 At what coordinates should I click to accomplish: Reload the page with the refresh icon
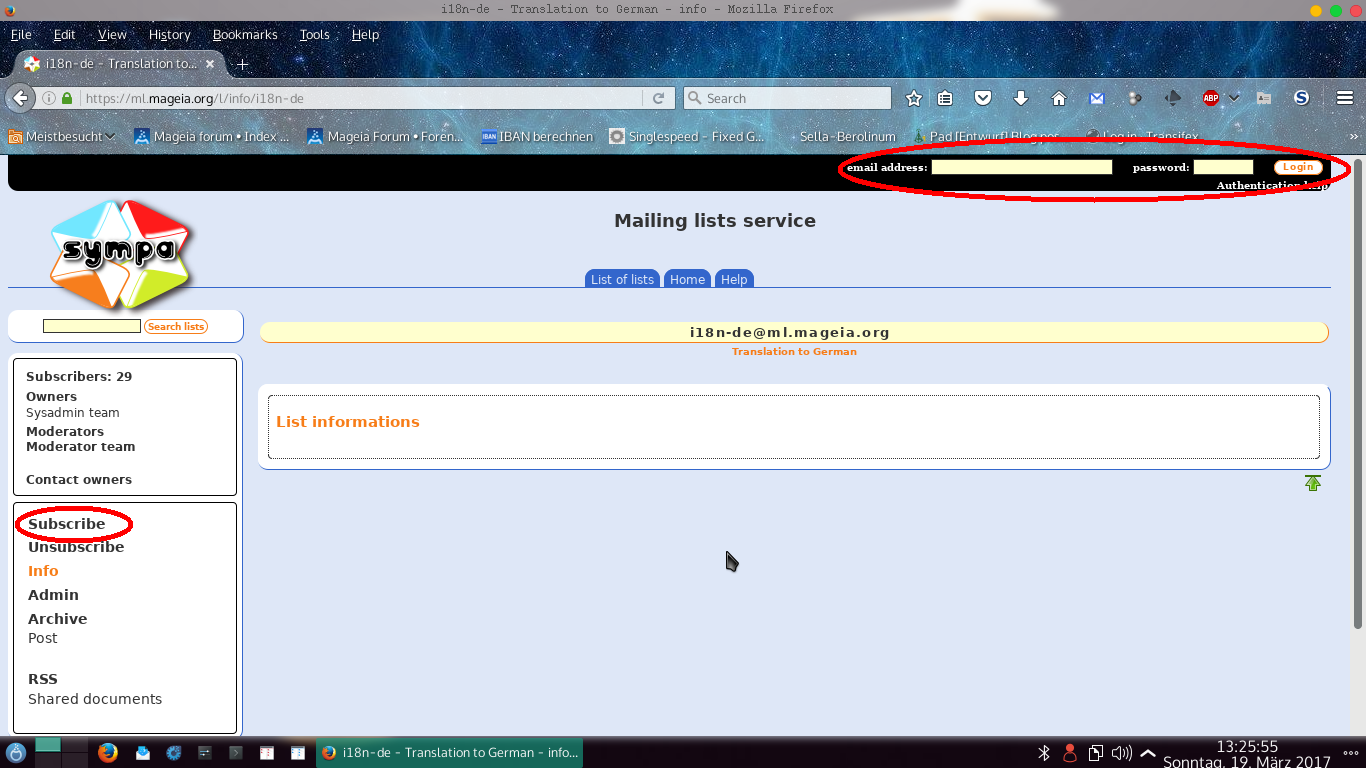pyautogui.click(x=658, y=98)
